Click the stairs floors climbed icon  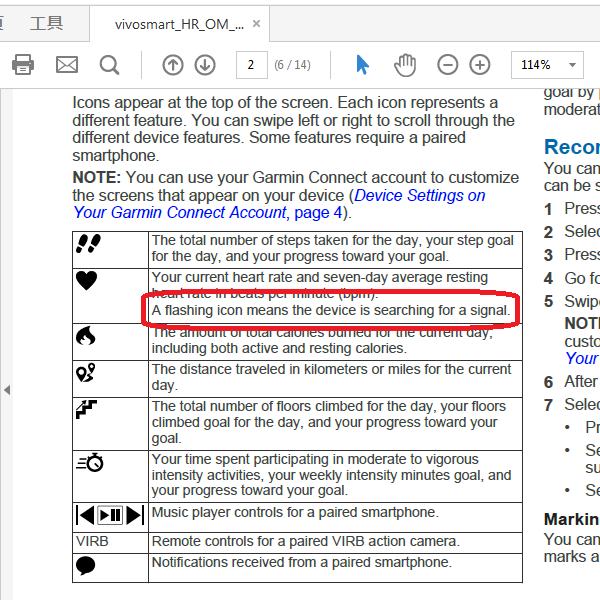tap(86, 409)
